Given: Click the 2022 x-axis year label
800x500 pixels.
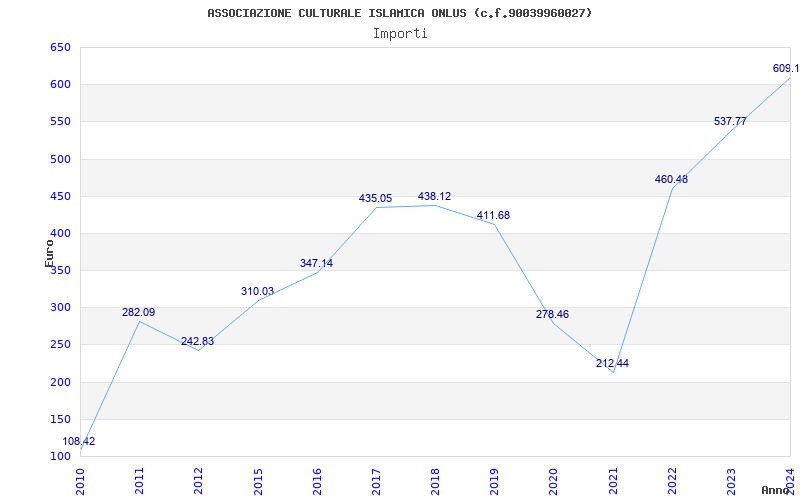Looking at the screenshot, I should 672,482.
